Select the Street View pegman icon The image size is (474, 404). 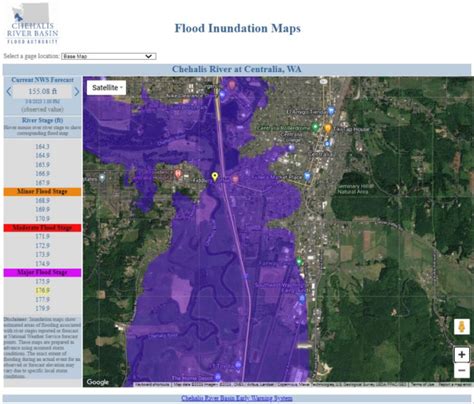pyautogui.click(x=462, y=327)
